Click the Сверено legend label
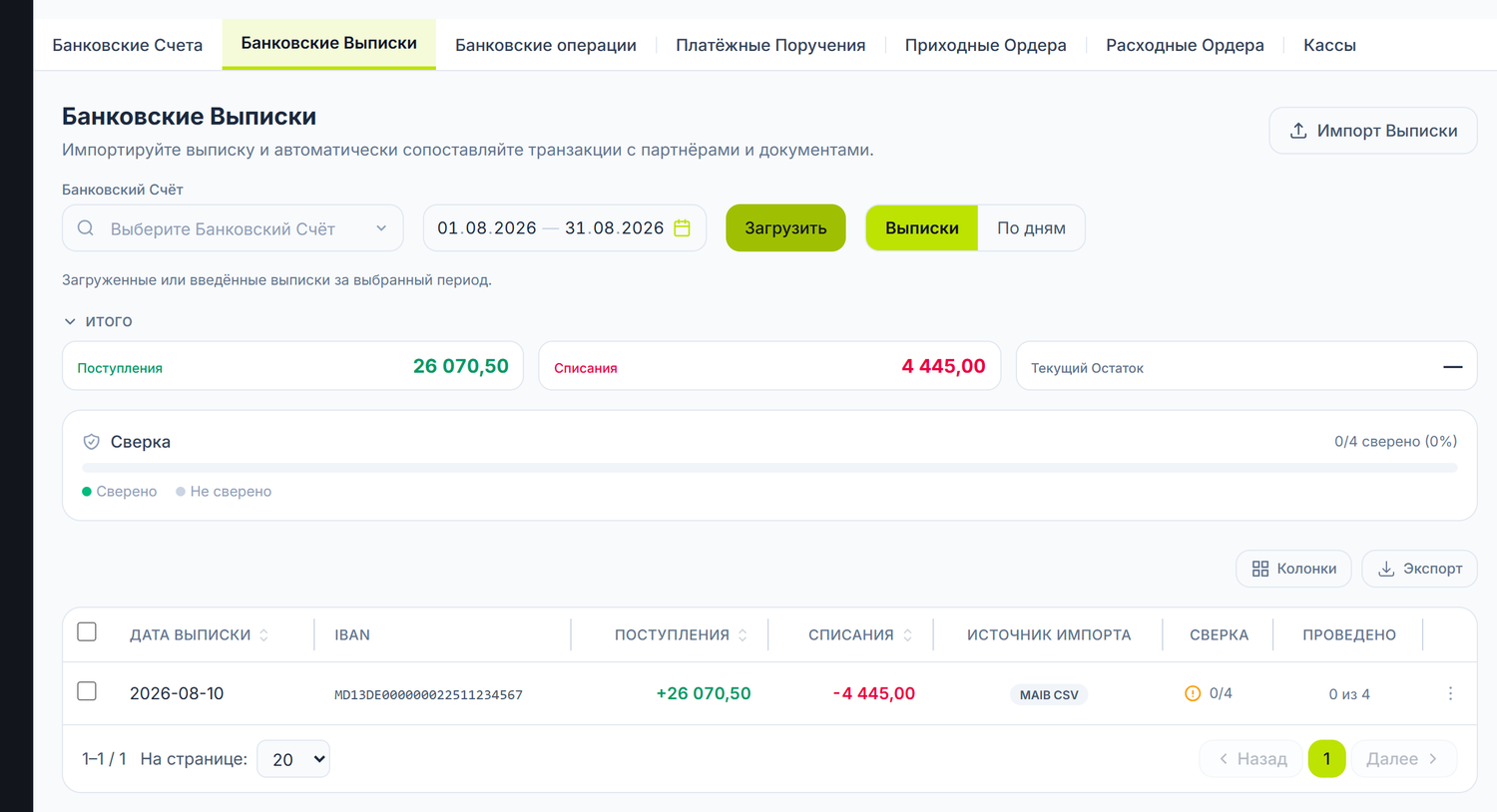Image resolution: width=1497 pixels, height=812 pixels. pos(127,492)
